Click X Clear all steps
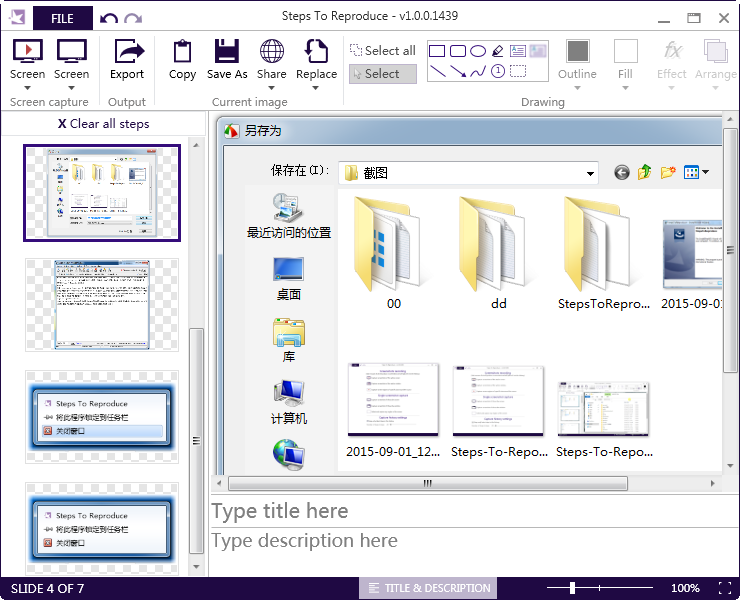The width and height of the screenshot is (740, 600). pos(103,124)
